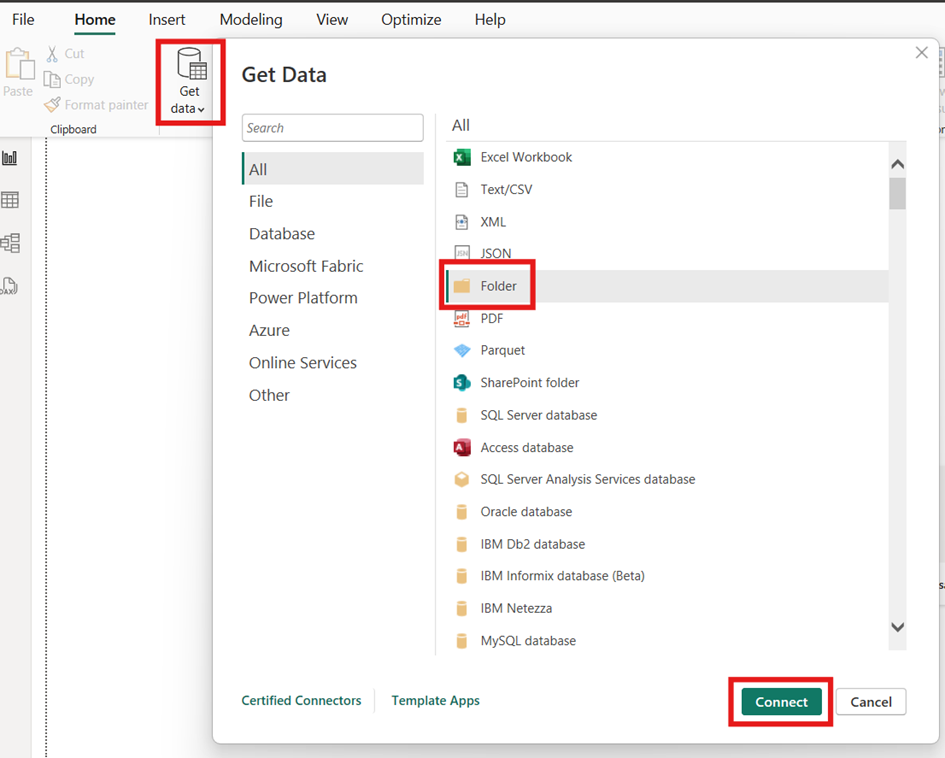Open Report view from left sidebar
The image size is (945, 758).
[10, 158]
